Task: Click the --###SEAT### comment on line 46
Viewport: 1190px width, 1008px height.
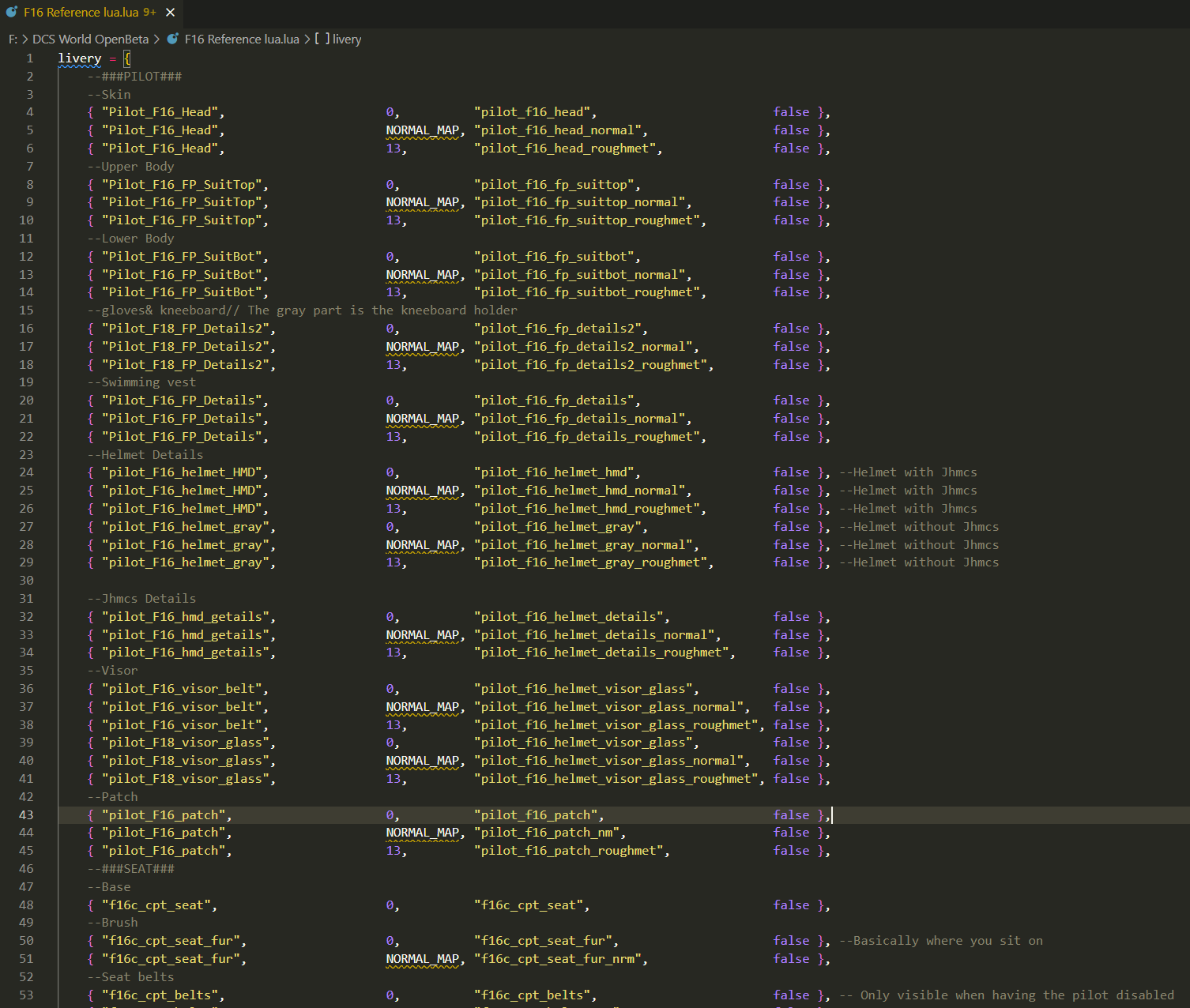Action: click(130, 869)
